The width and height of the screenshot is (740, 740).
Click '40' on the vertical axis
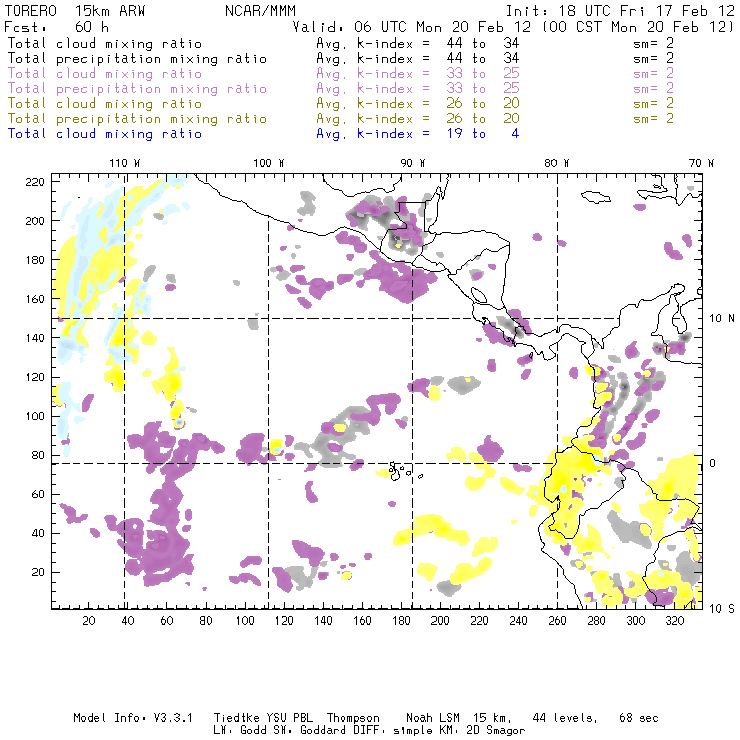(x=39, y=533)
